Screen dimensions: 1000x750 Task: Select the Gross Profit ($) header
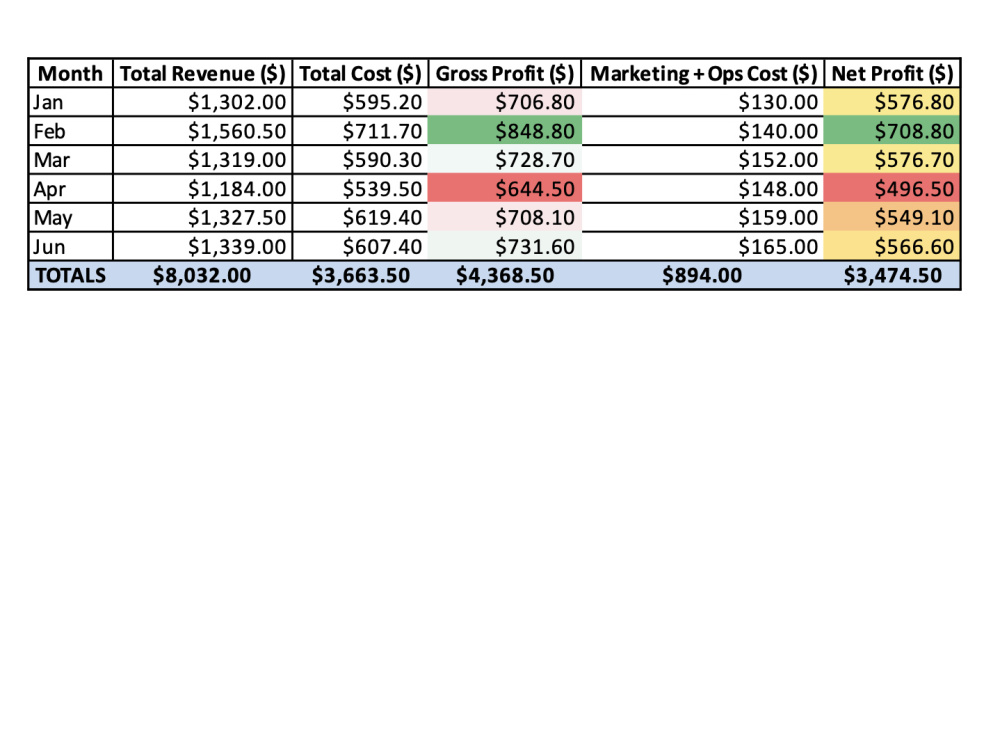(504, 73)
